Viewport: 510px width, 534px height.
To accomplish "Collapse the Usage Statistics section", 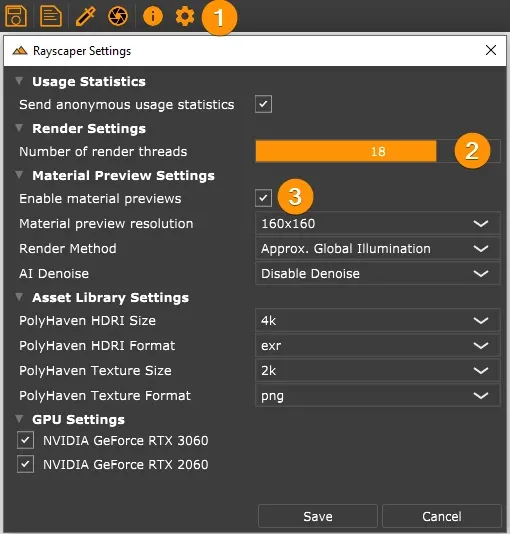I will tap(19, 81).
